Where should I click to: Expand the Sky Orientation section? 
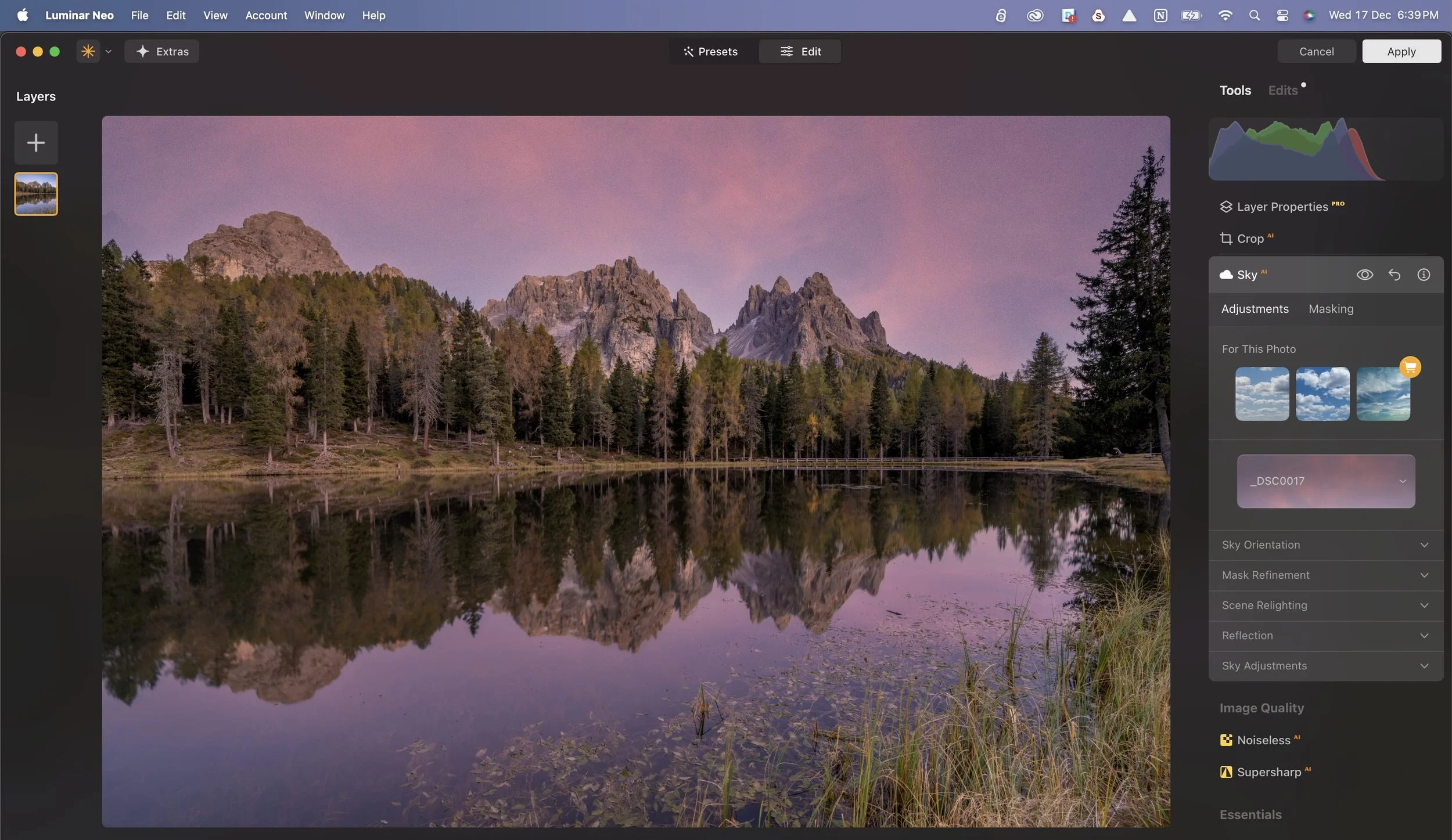[x=1325, y=545]
